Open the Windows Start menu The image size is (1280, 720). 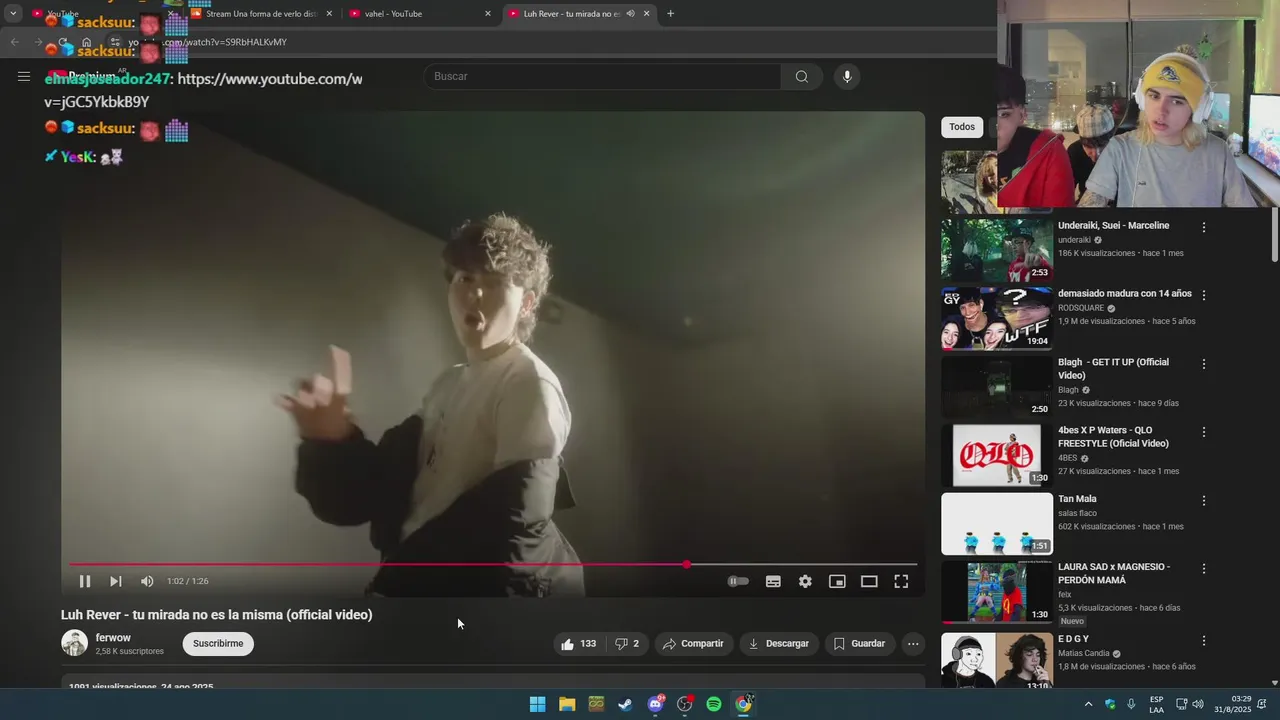(537, 704)
